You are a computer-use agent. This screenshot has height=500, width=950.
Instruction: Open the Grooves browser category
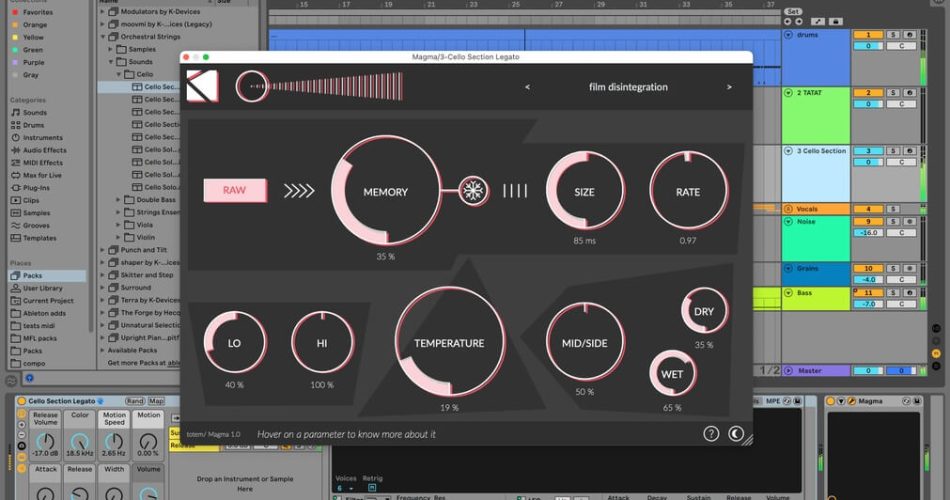pyautogui.click(x=36, y=225)
